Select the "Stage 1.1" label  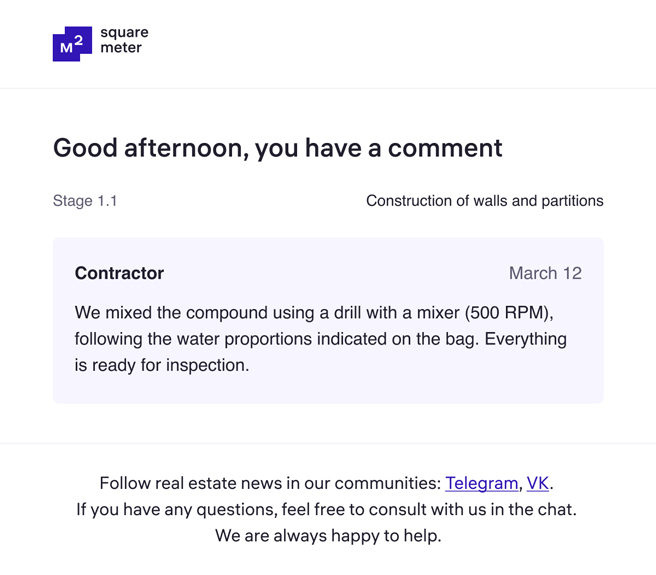click(x=85, y=201)
